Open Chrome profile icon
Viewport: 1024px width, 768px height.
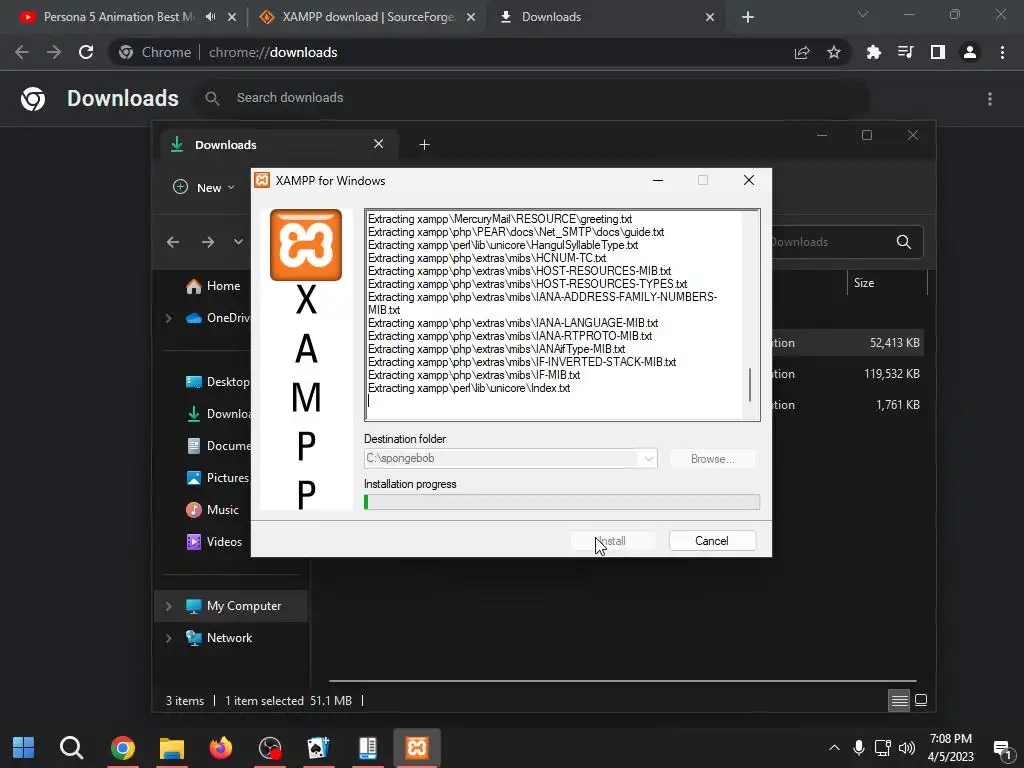pyautogui.click(x=970, y=52)
